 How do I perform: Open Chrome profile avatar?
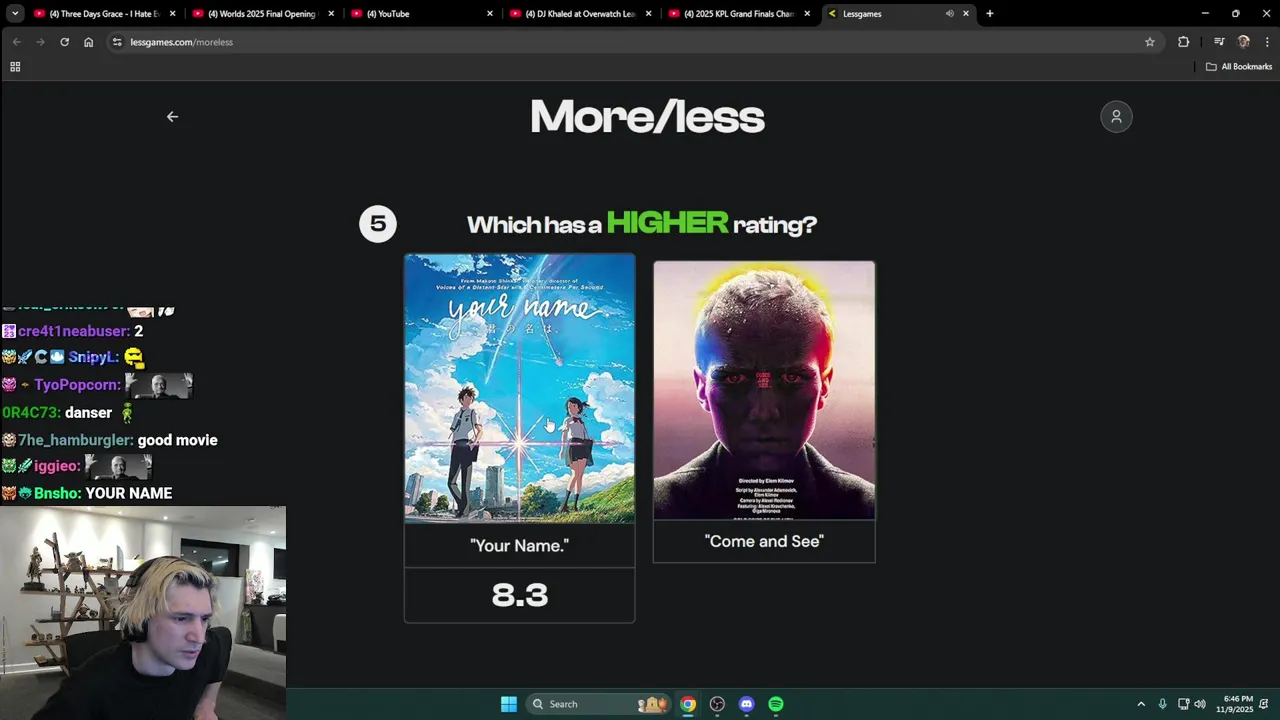[1244, 42]
